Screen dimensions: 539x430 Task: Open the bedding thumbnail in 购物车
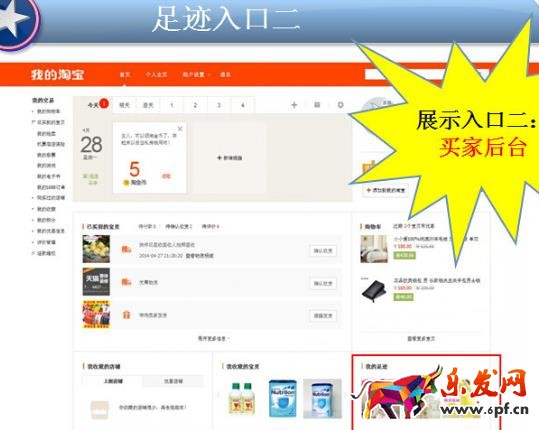[374, 249]
